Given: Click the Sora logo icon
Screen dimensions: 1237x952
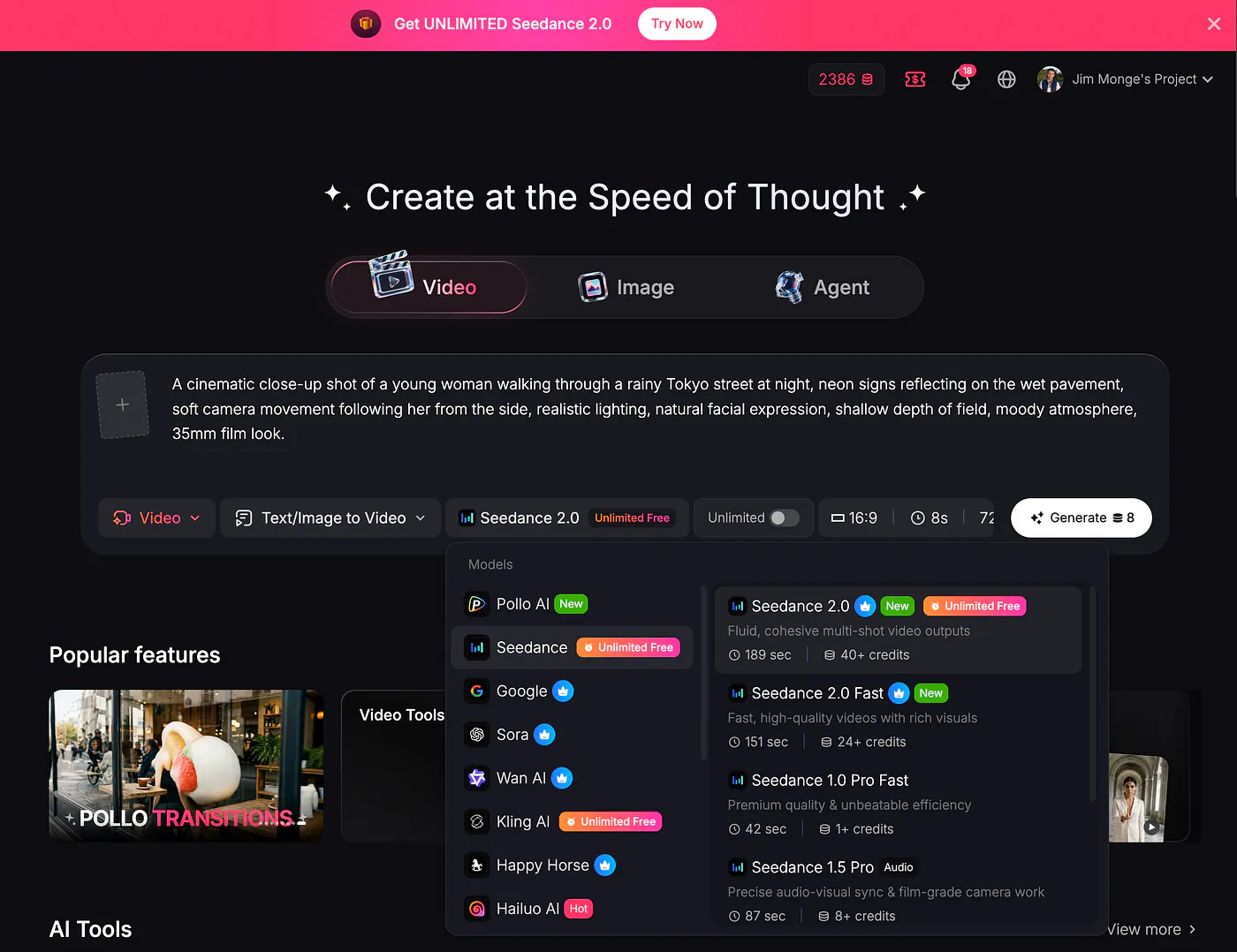Looking at the screenshot, I should (477, 735).
